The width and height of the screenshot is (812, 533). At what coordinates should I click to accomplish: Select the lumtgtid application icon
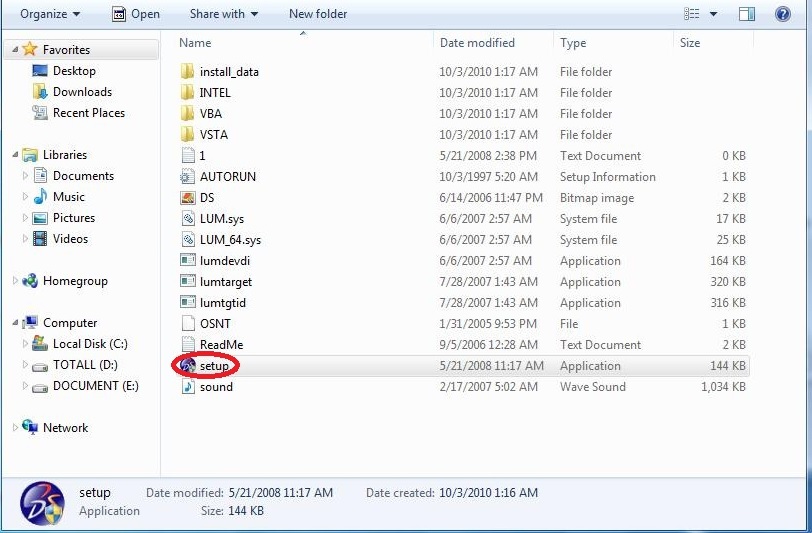[x=187, y=302]
